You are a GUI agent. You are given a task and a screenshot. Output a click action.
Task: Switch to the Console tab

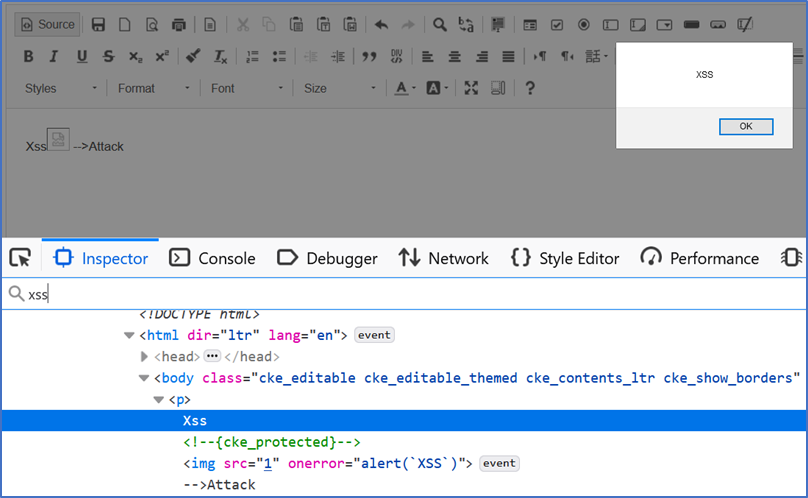pos(212,258)
